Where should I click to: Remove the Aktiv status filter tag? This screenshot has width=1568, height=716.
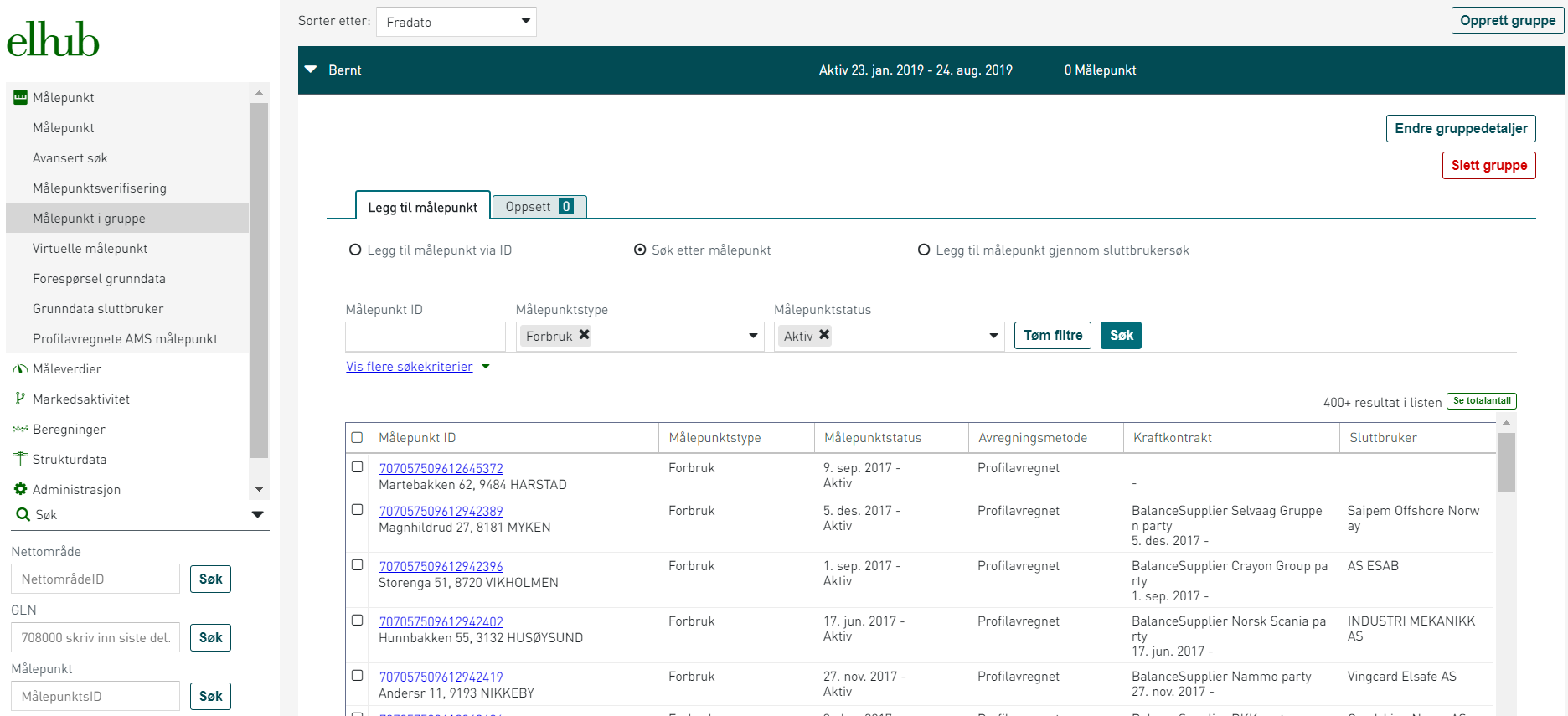824,334
